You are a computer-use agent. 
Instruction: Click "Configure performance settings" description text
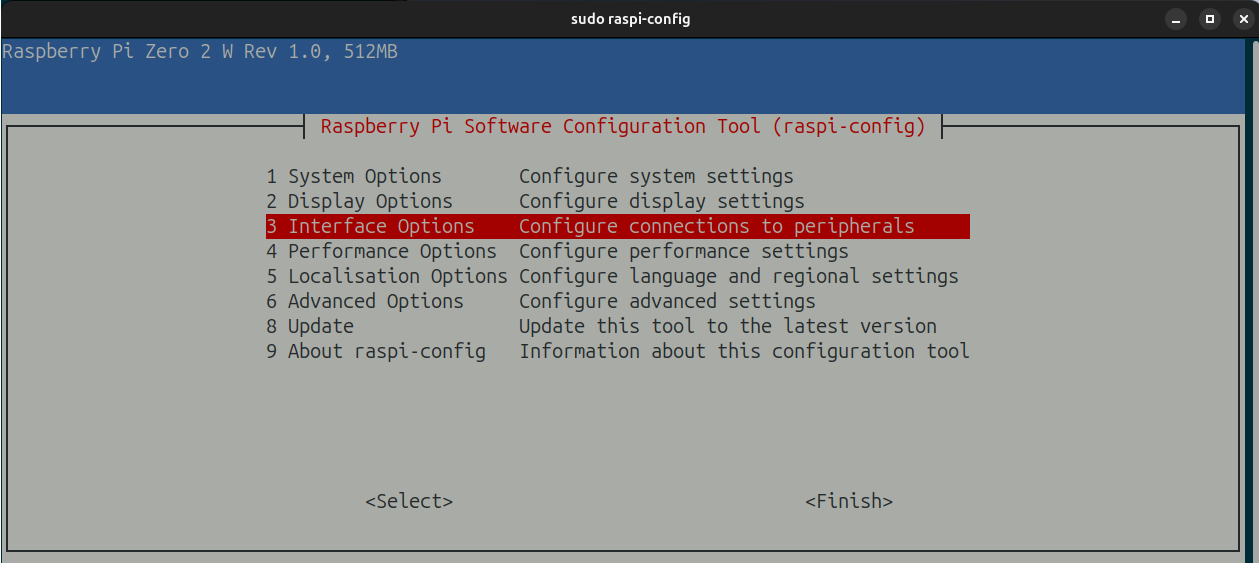(x=684, y=252)
